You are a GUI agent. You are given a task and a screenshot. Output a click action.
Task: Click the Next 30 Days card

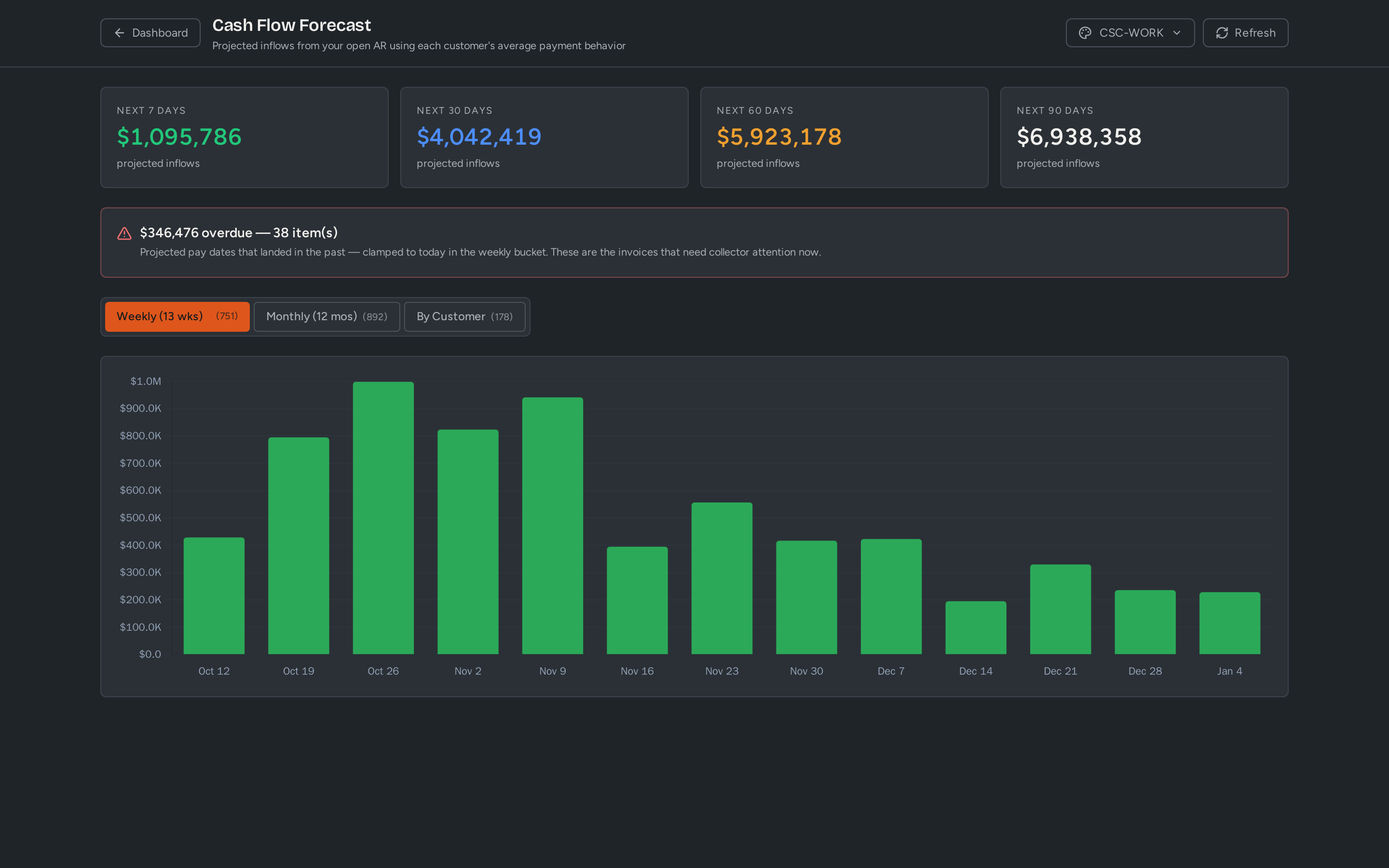click(x=544, y=137)
